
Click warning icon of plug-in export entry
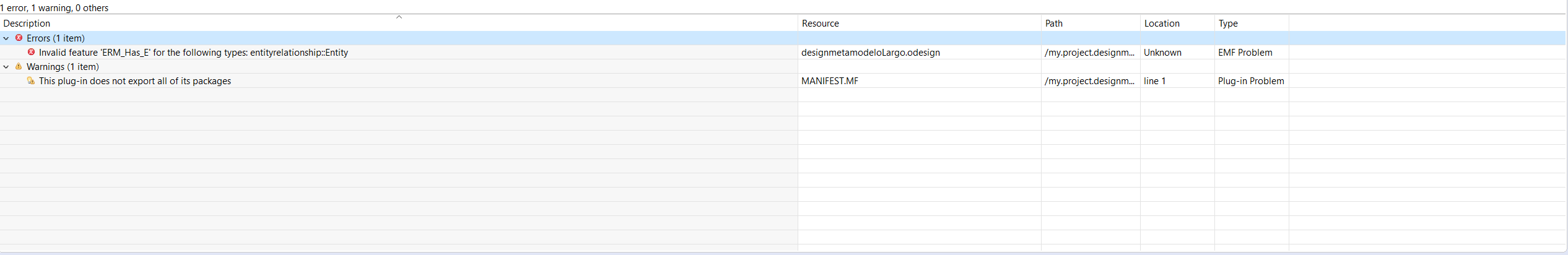(31, 80)
